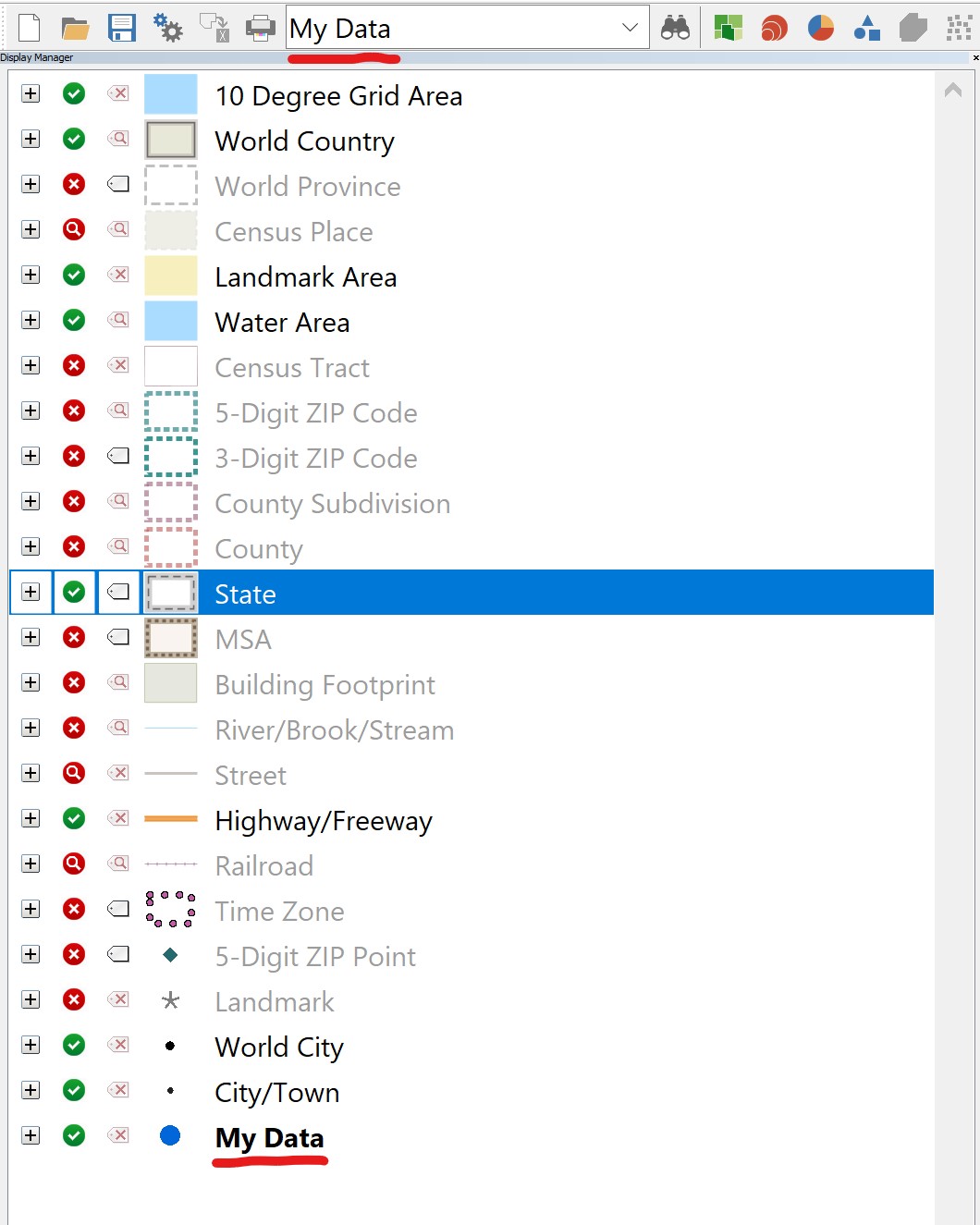This screenshot has width=980, height=1225.
Task: Select the World City layer
Action: click(x=278, y=1047)
